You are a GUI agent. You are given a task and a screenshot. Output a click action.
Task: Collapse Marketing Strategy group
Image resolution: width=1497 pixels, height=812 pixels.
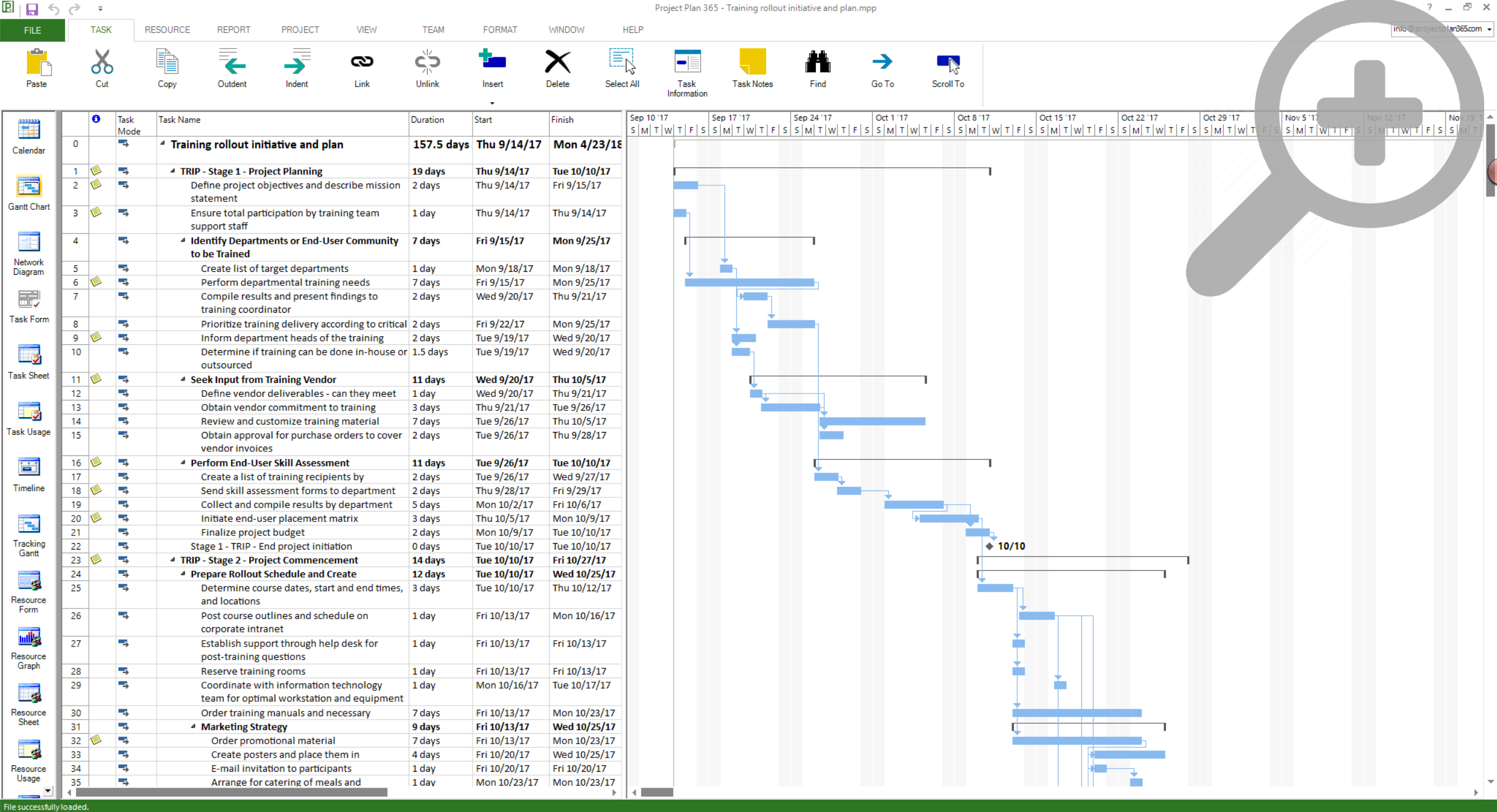(194, 727)
